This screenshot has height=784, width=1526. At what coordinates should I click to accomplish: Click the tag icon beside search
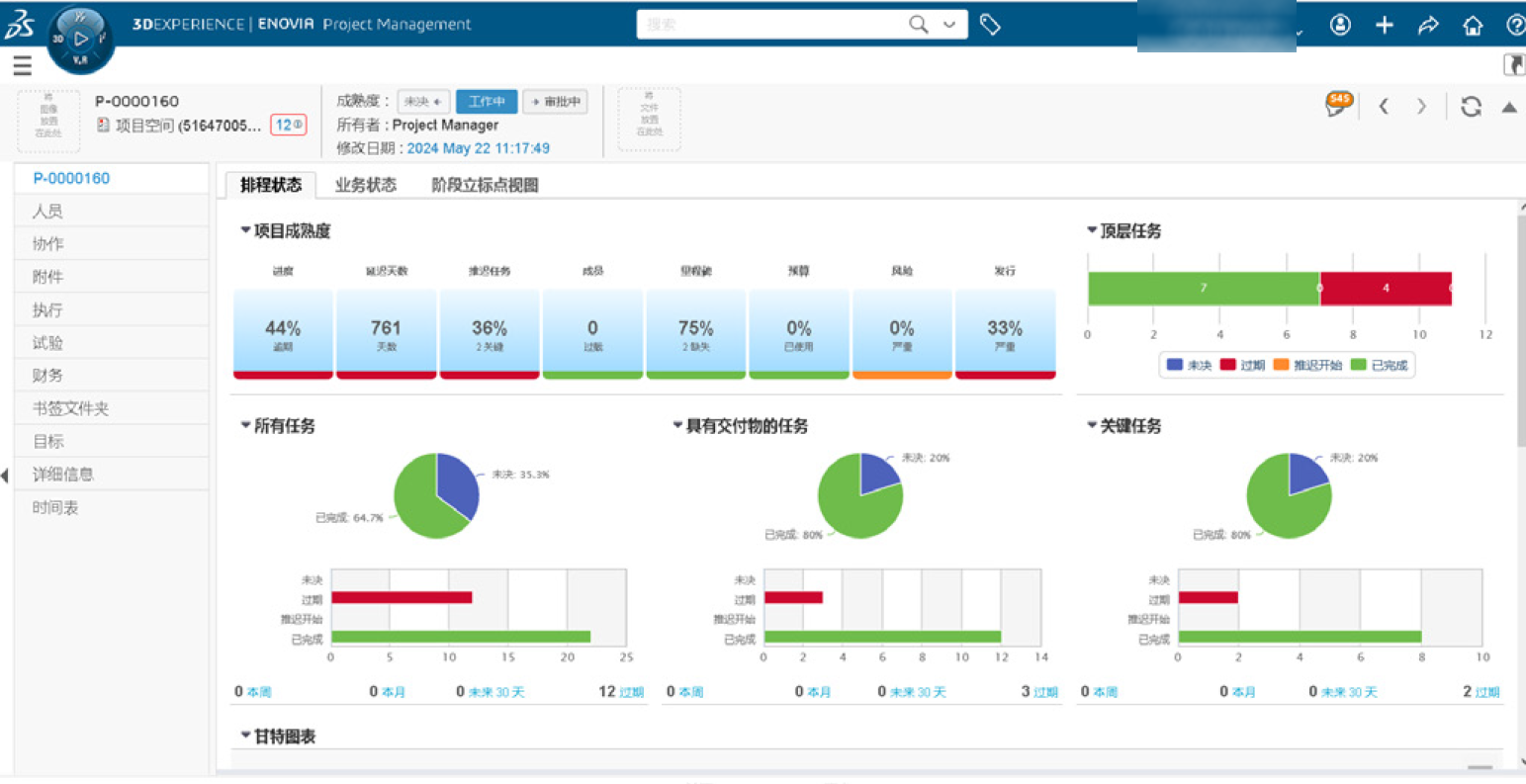(x=990, y=25)
